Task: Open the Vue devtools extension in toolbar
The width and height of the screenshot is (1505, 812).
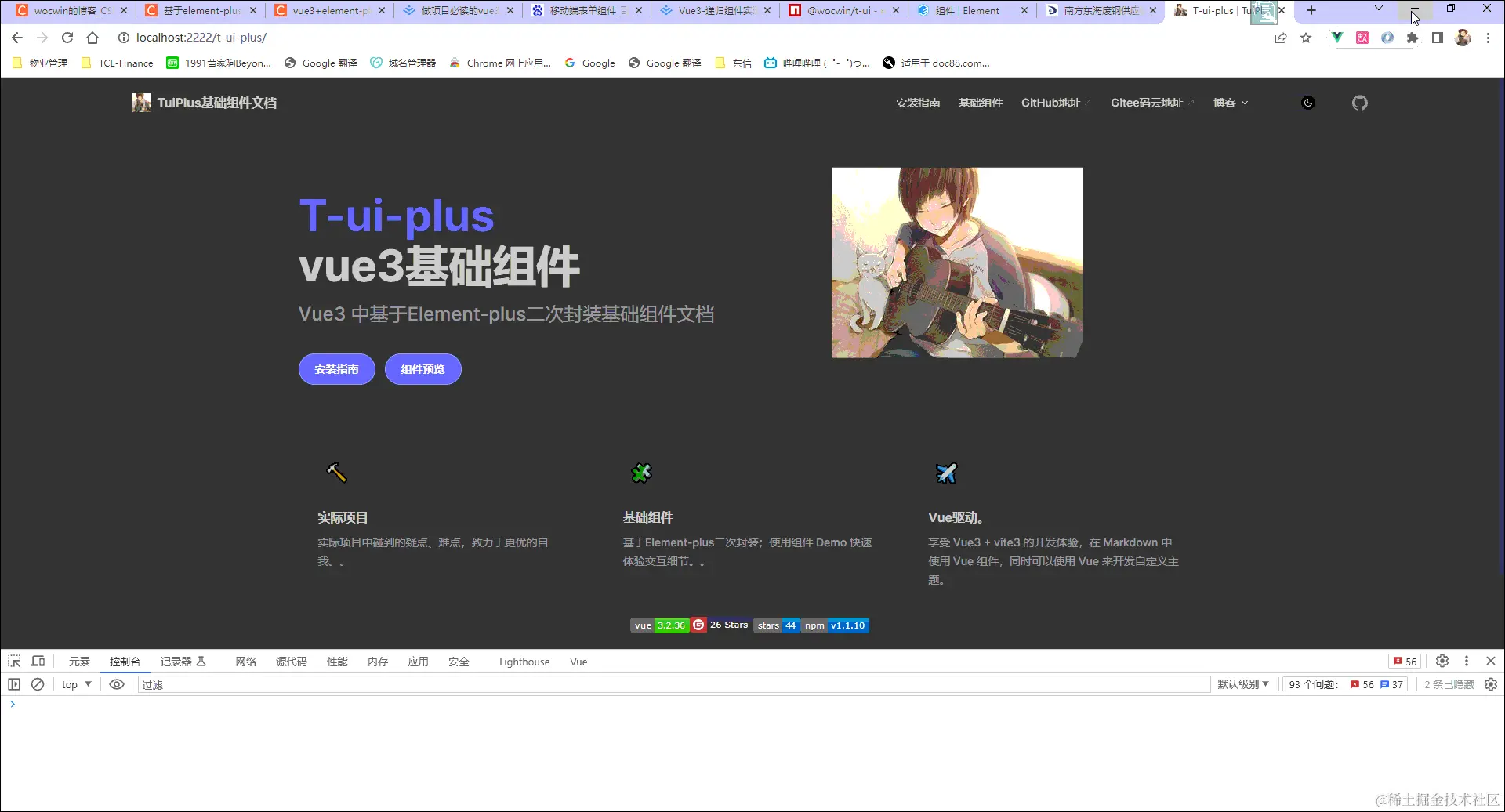Action: tap(1336, 38)
